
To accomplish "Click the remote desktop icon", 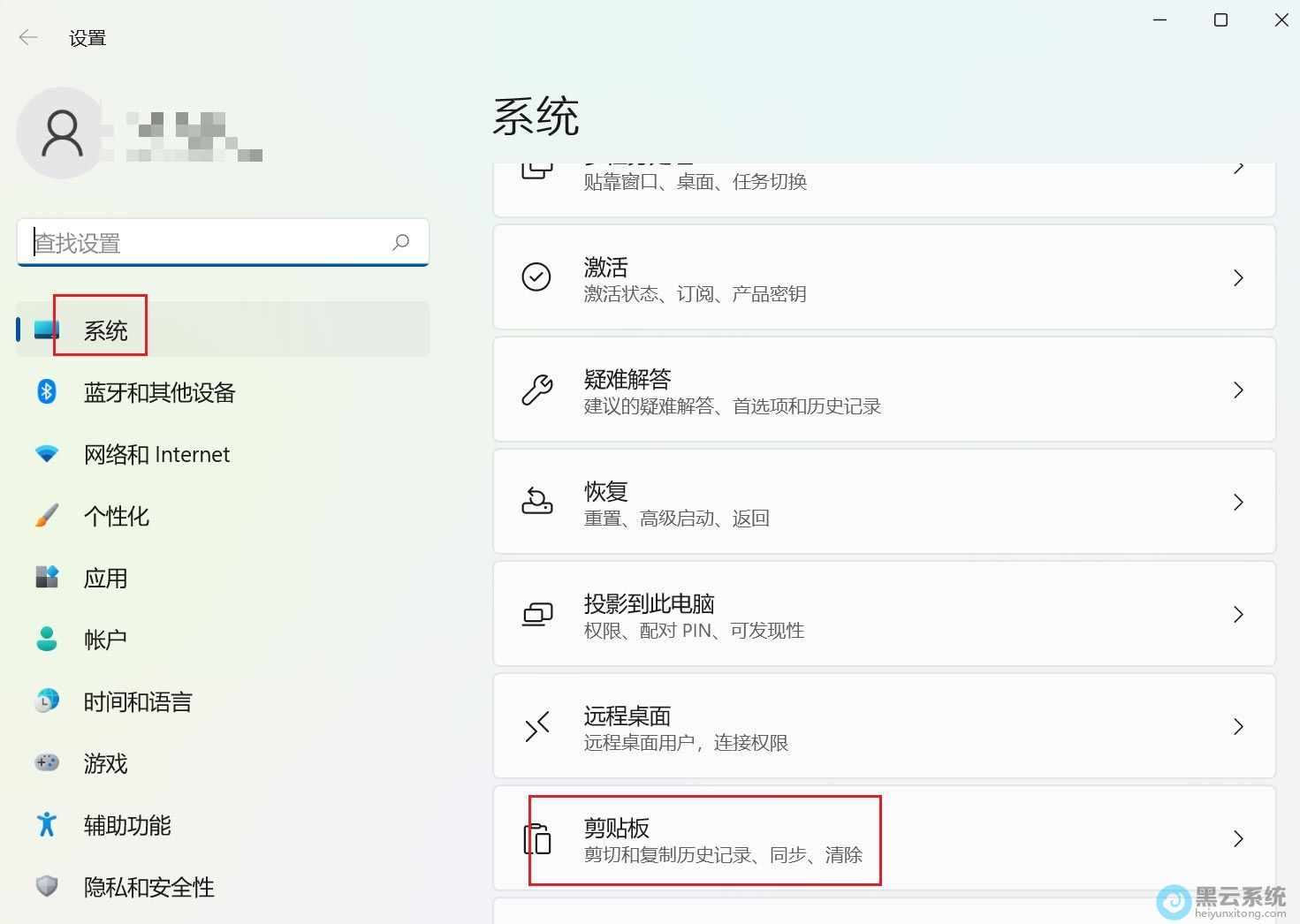I will 536,726.
